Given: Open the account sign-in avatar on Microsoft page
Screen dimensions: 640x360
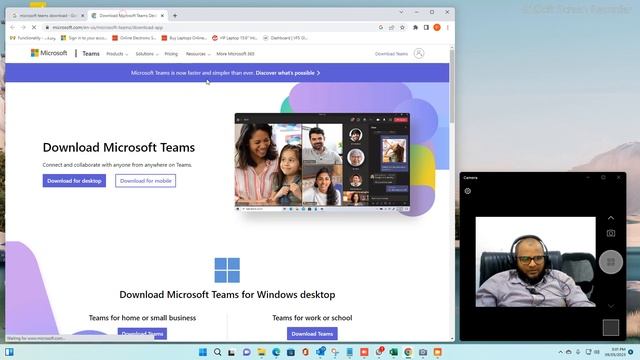Looking at the screenshot, I should point(419,53).
